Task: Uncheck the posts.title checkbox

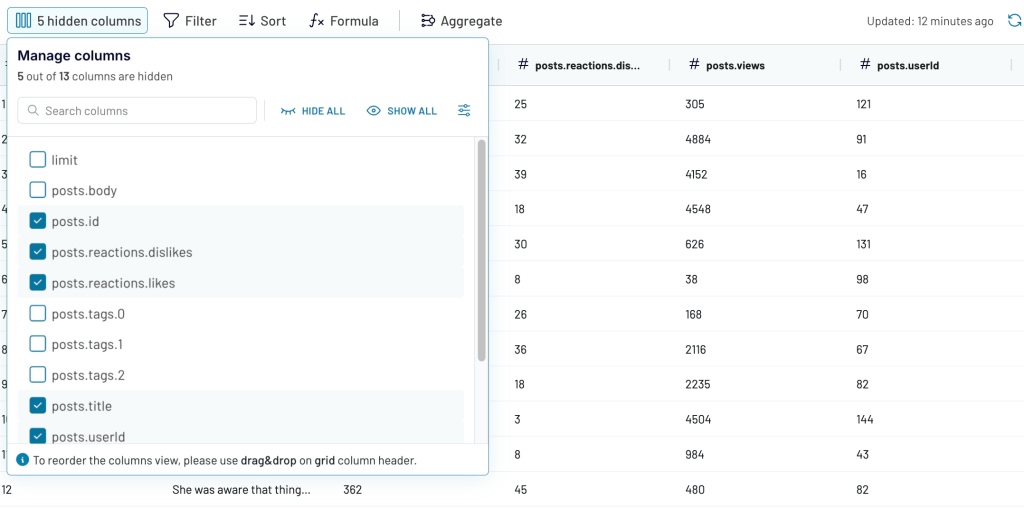Action: [38, 406]
